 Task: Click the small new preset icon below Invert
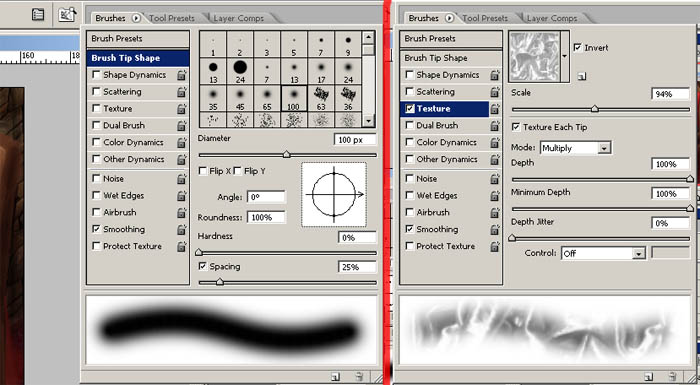coord(581,76)
